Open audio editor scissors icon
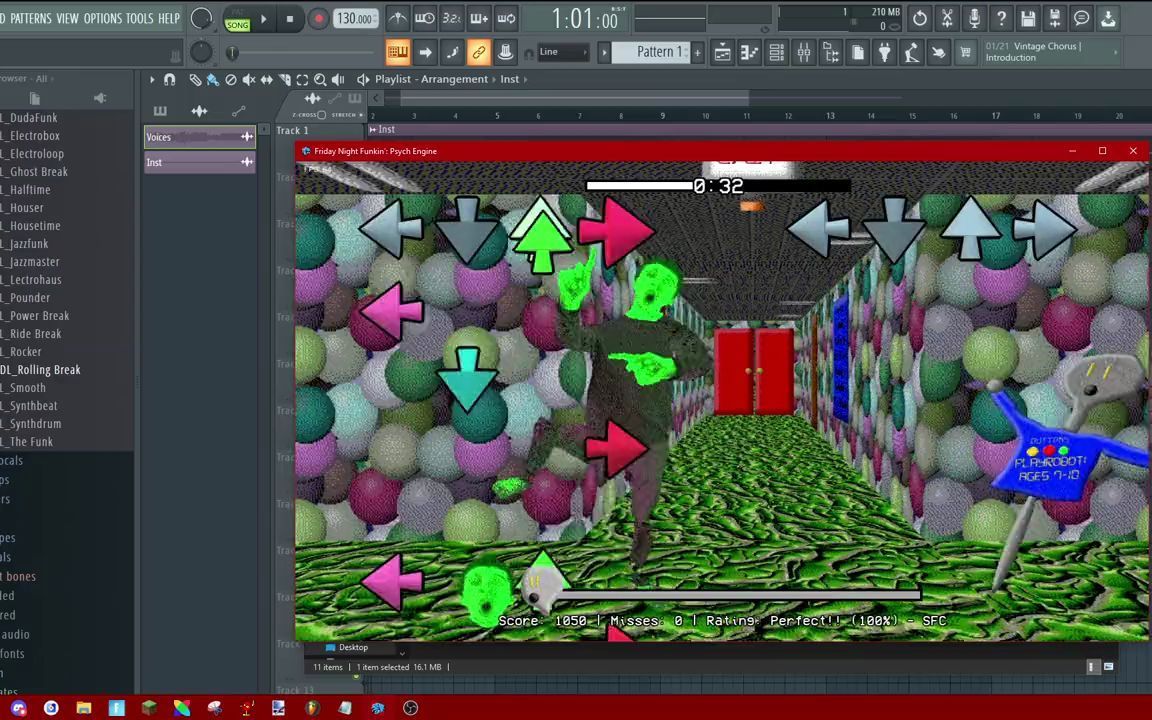Image resolution: width=1152 pixels, height=720 pixels. pyautogui.click(x=947, y=18)
